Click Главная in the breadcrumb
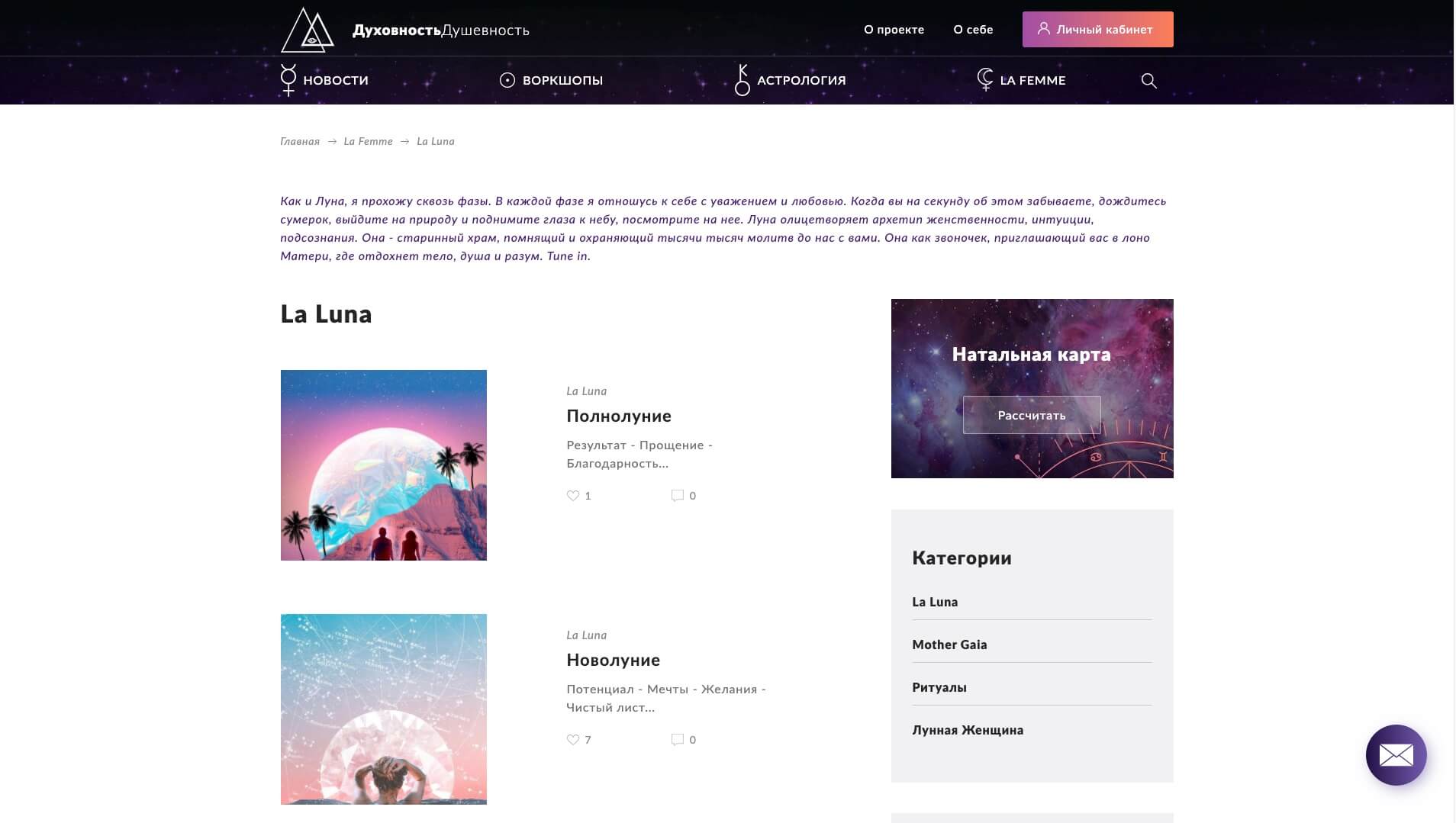 click(300, 141)
